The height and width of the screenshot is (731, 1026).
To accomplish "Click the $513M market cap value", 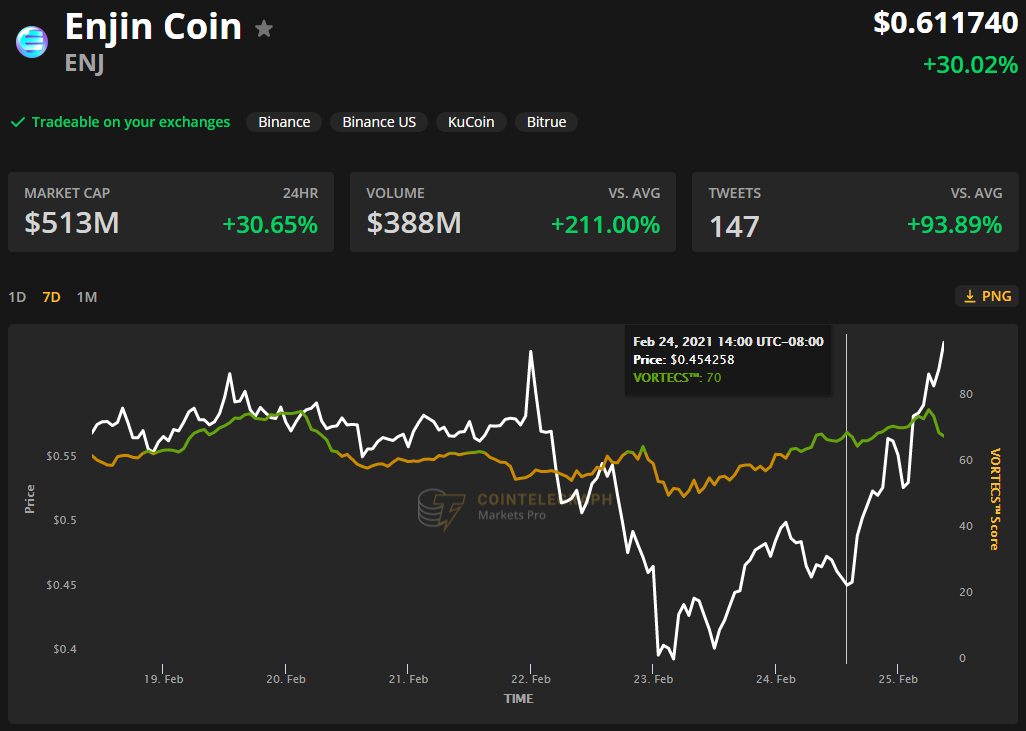I will [72, 223].
